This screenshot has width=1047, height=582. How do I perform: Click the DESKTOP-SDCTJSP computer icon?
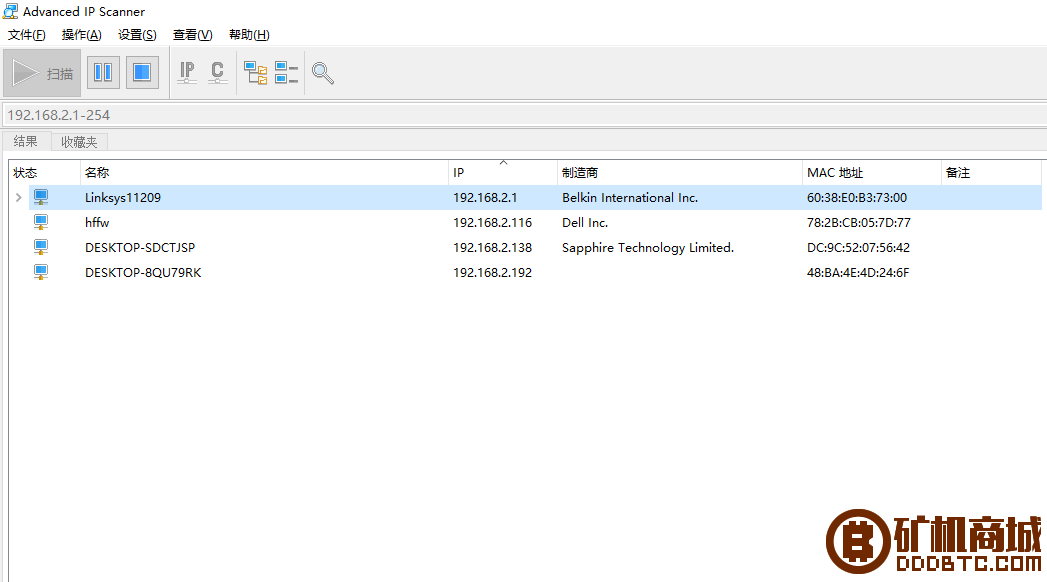point(41,248)
